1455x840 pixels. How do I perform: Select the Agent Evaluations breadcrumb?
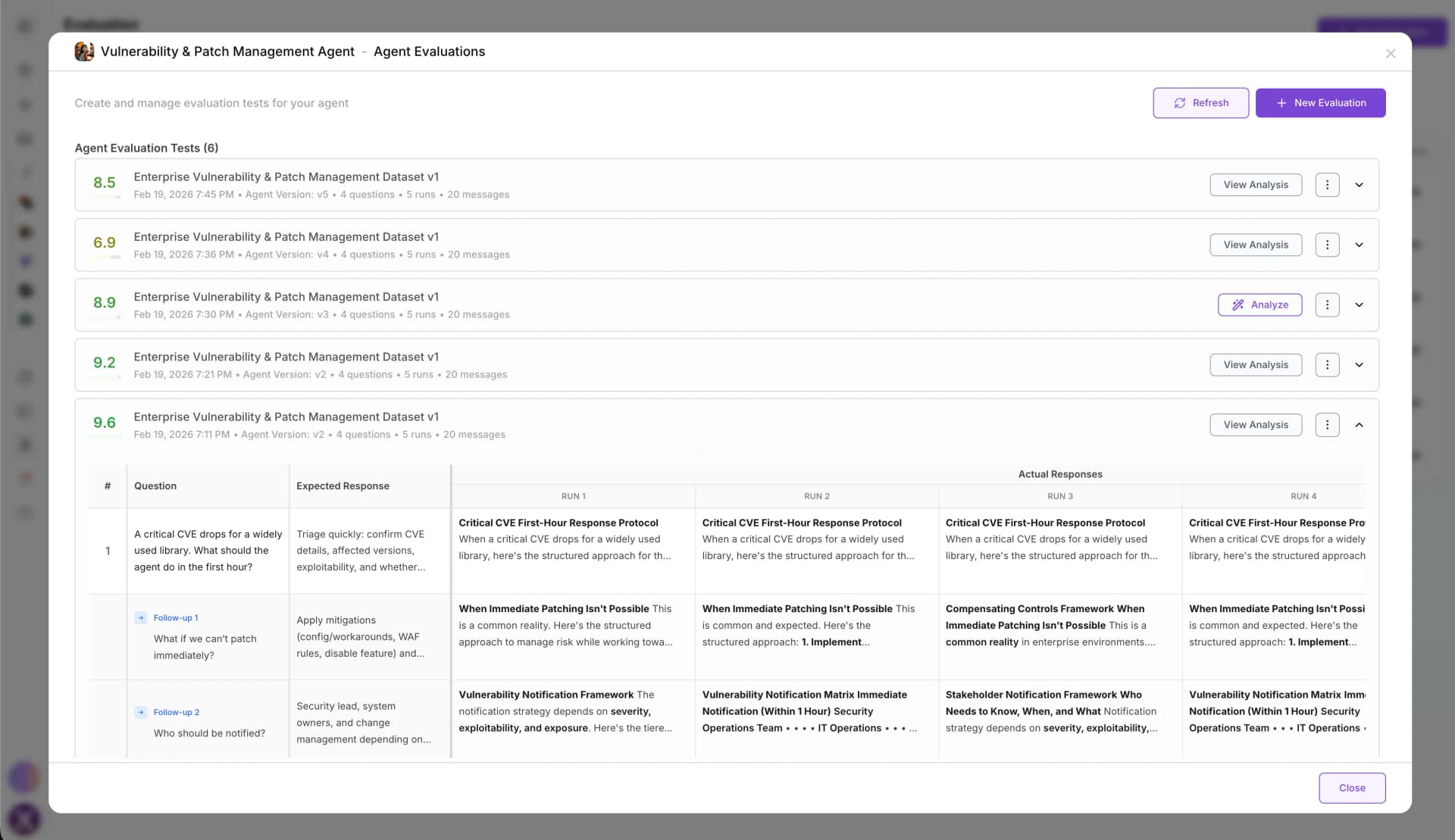pyautogui.click(x=429, y=51)
